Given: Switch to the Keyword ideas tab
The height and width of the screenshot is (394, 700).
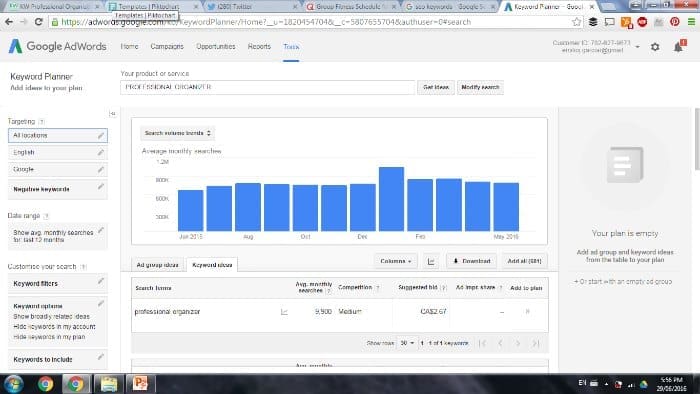Looking at the screenshot, I should pos(212,265).
